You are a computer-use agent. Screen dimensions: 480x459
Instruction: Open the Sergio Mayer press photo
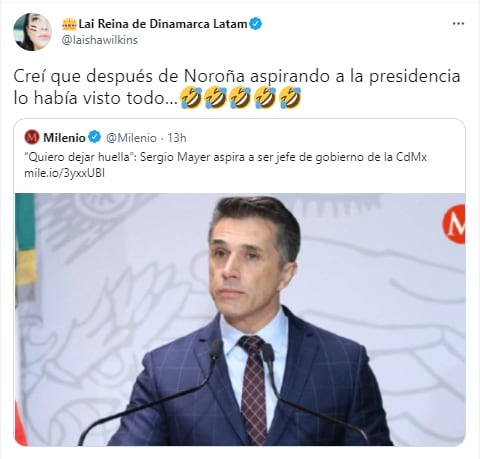(x=240, y=319)
